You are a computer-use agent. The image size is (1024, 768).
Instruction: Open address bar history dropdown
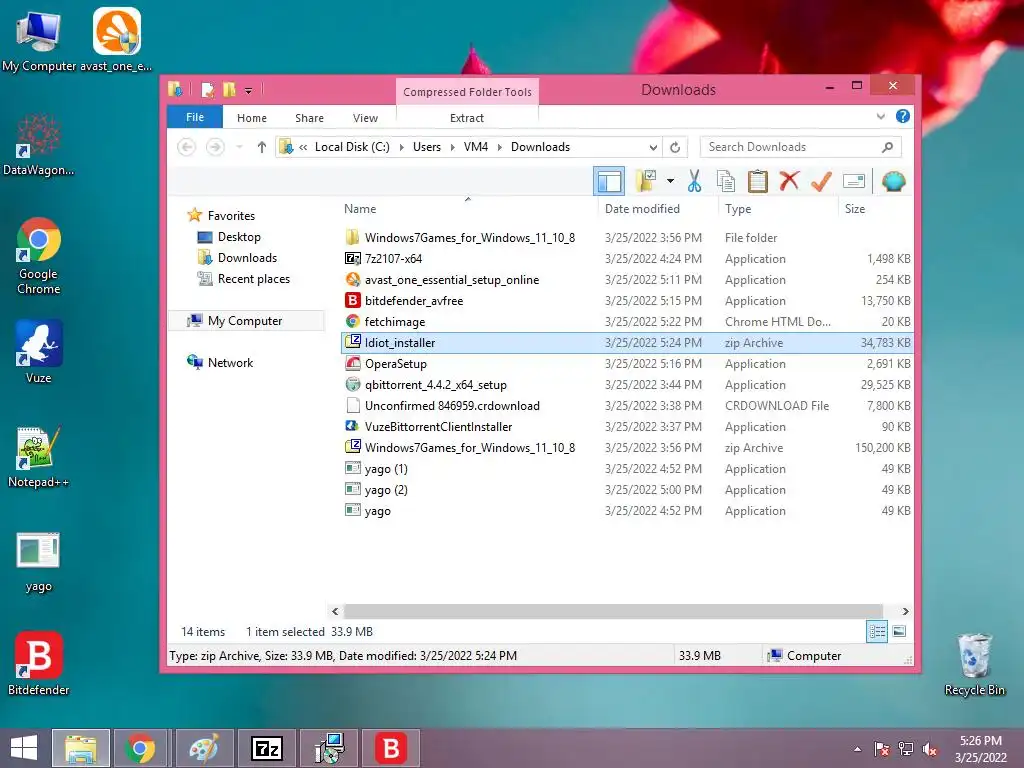pyautogui.click(x=652, y=147)
